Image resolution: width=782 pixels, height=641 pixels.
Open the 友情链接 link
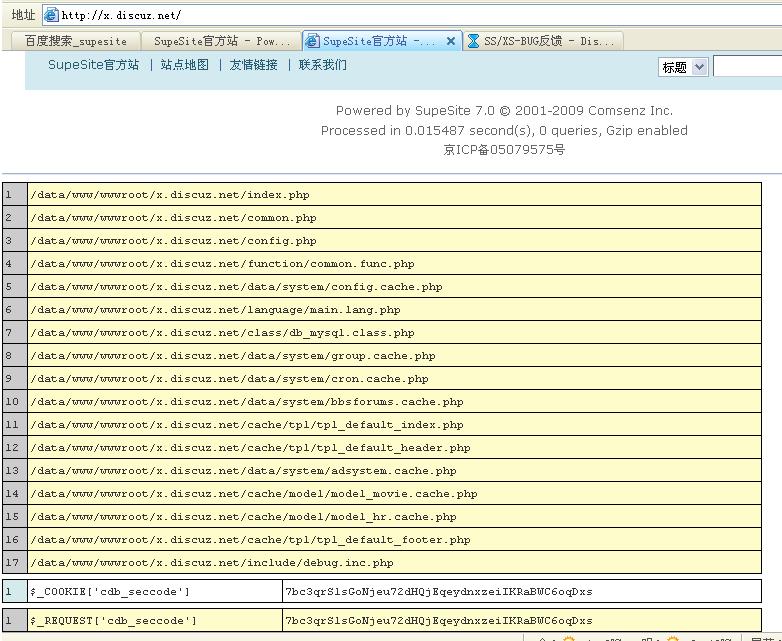[x=253, y=65]
